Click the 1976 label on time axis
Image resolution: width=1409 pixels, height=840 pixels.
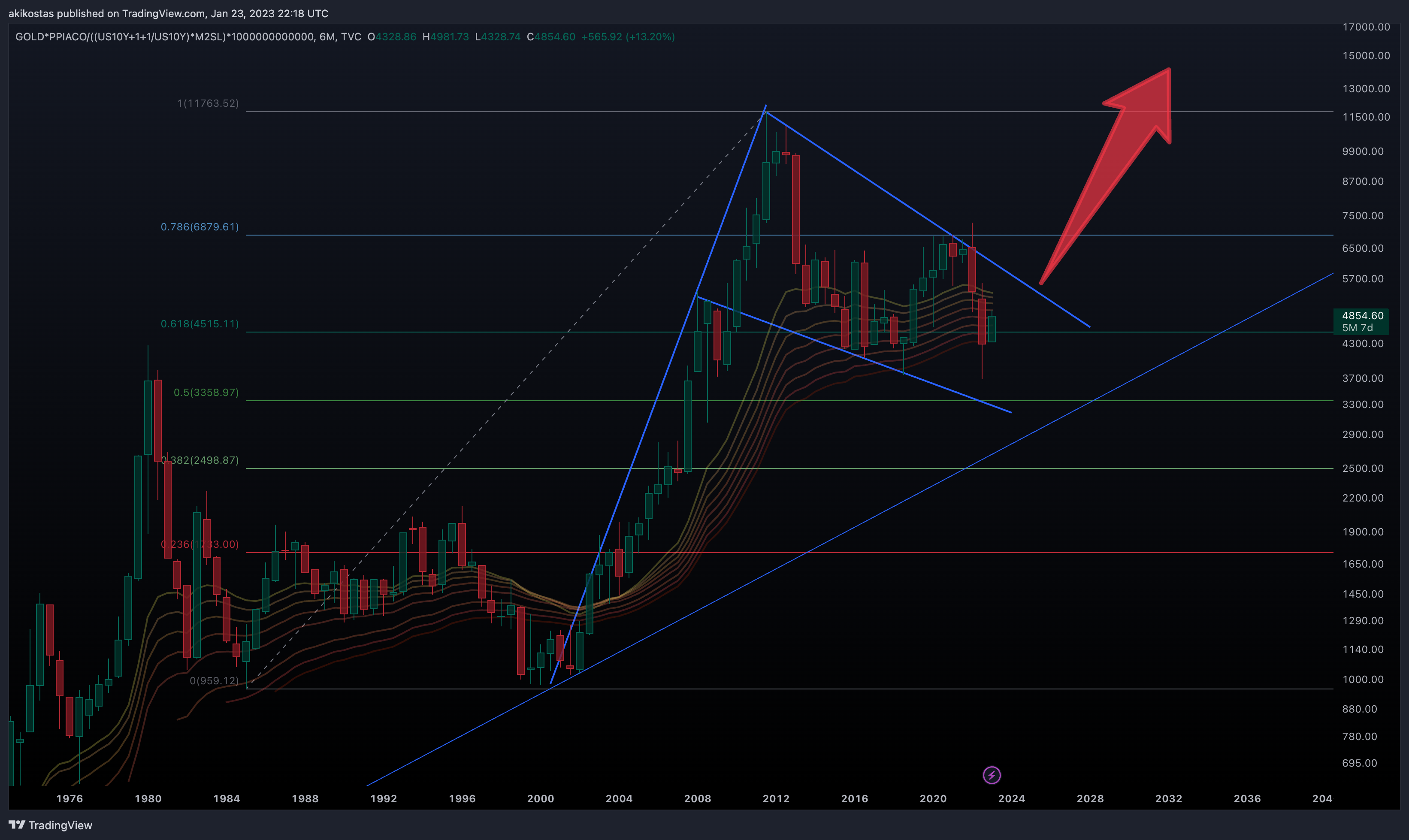point(70,799)
